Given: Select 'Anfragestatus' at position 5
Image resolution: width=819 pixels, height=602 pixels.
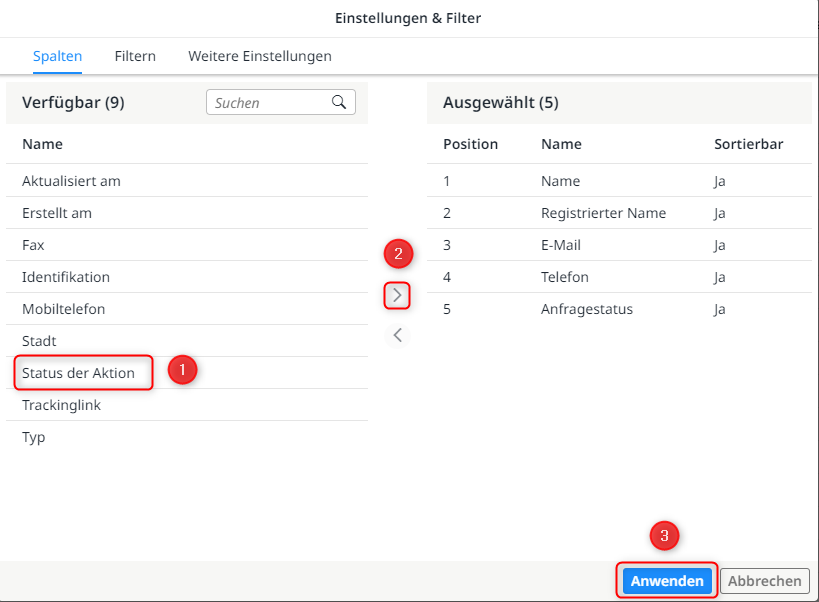Looking at the screenshot, I should 582,309.
